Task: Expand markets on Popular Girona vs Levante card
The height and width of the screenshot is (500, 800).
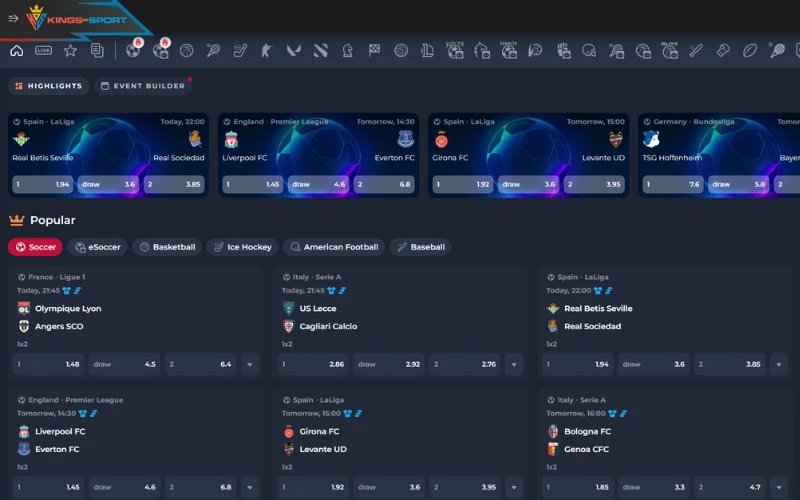Action: point(514,487)
